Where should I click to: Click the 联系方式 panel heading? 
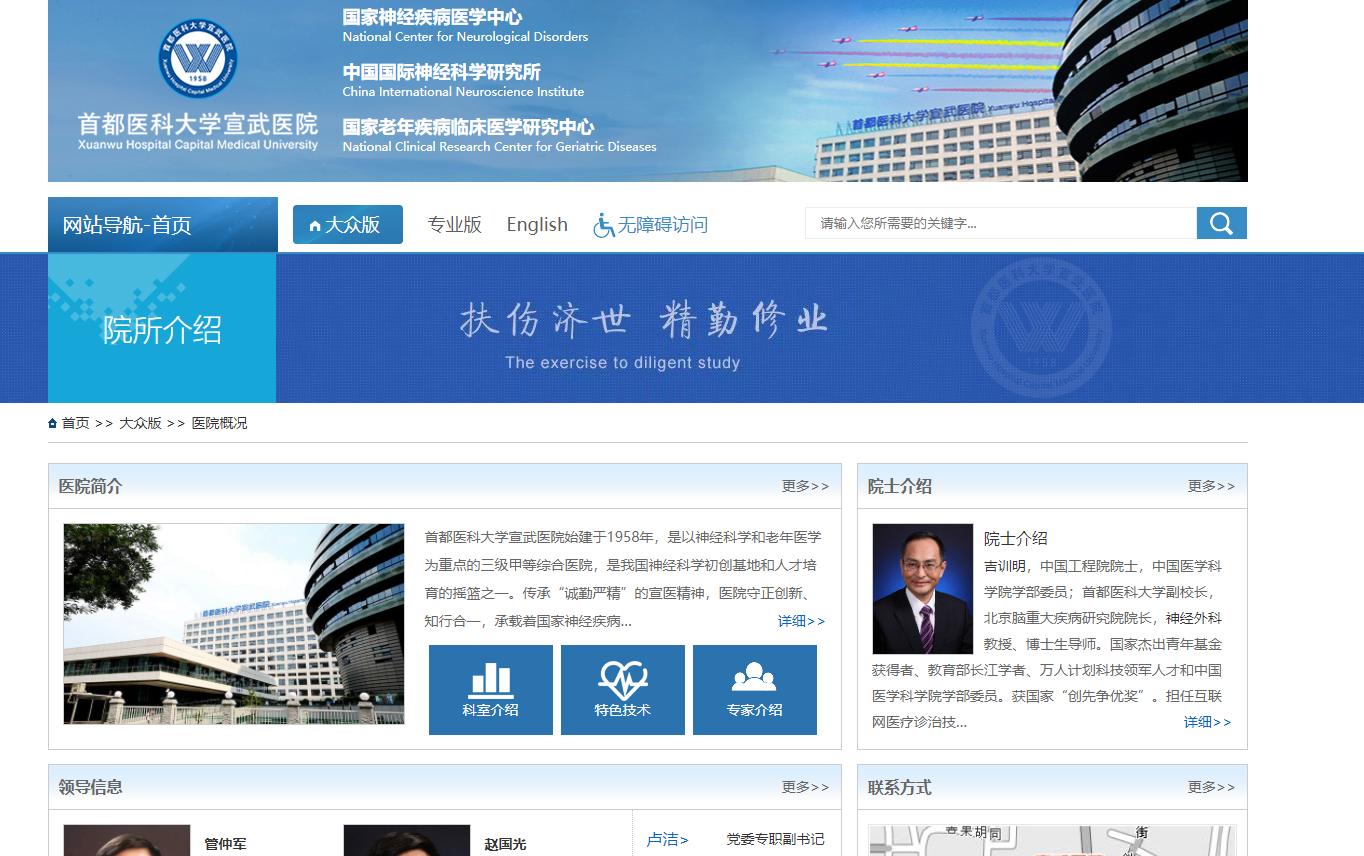point(900,787)
